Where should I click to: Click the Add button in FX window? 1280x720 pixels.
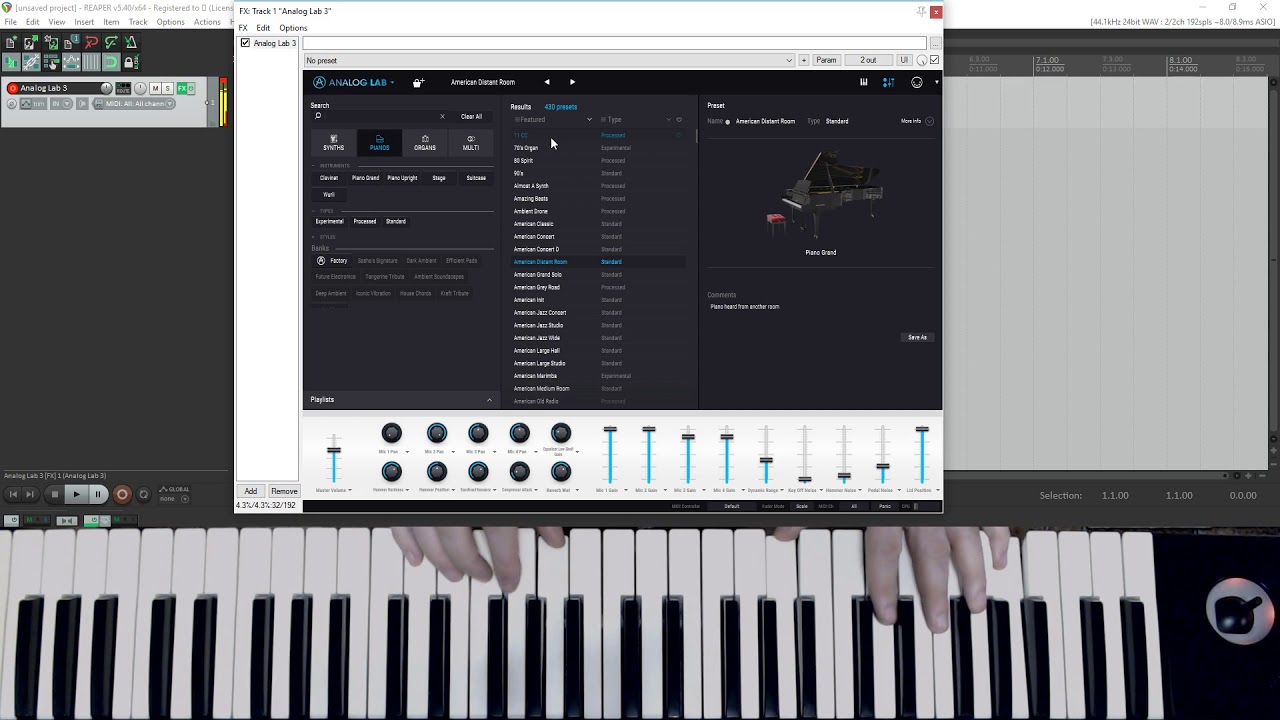[x=251, y=491]
